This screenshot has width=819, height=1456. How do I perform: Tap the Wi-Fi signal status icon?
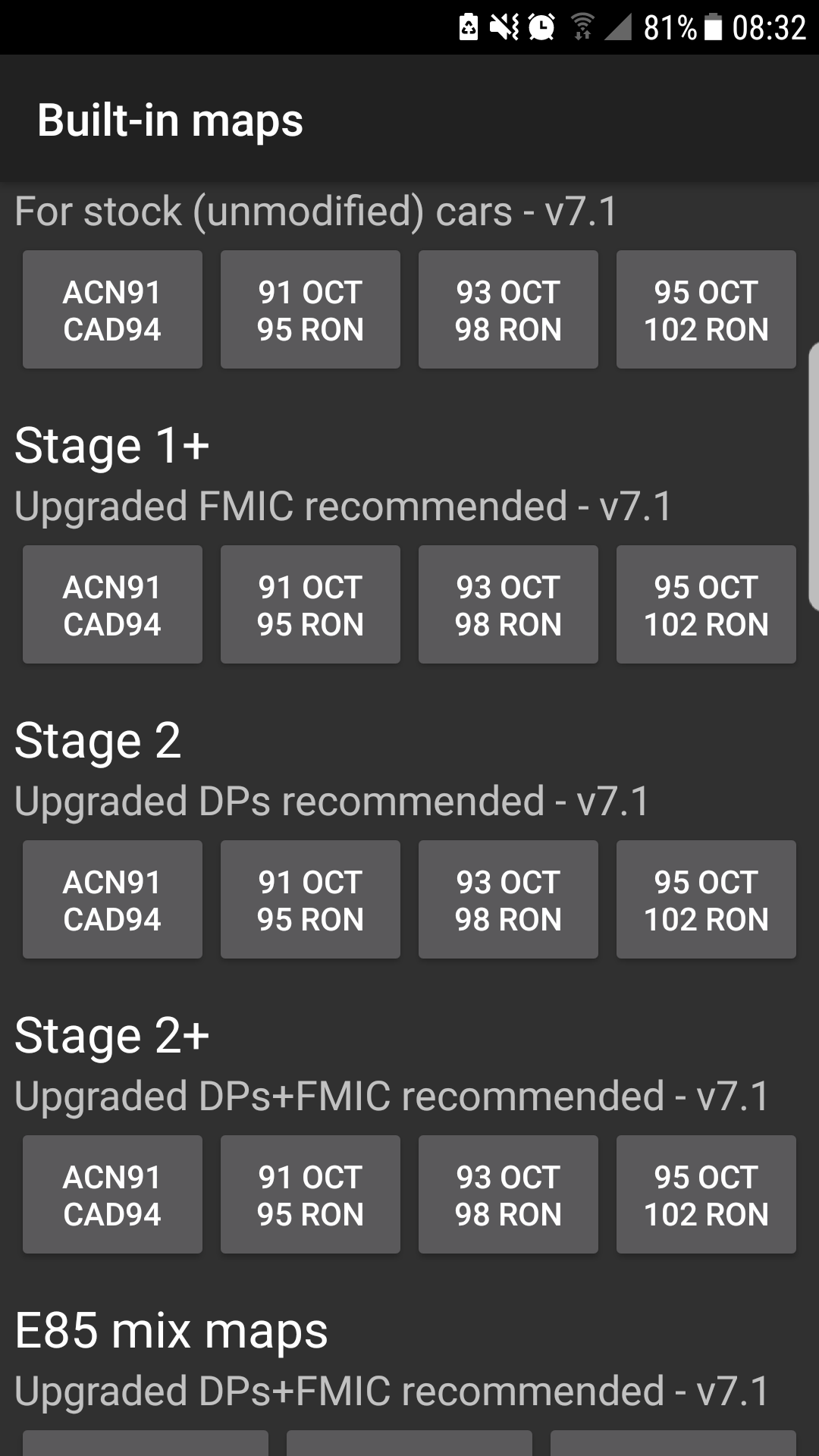coord(582,28)
